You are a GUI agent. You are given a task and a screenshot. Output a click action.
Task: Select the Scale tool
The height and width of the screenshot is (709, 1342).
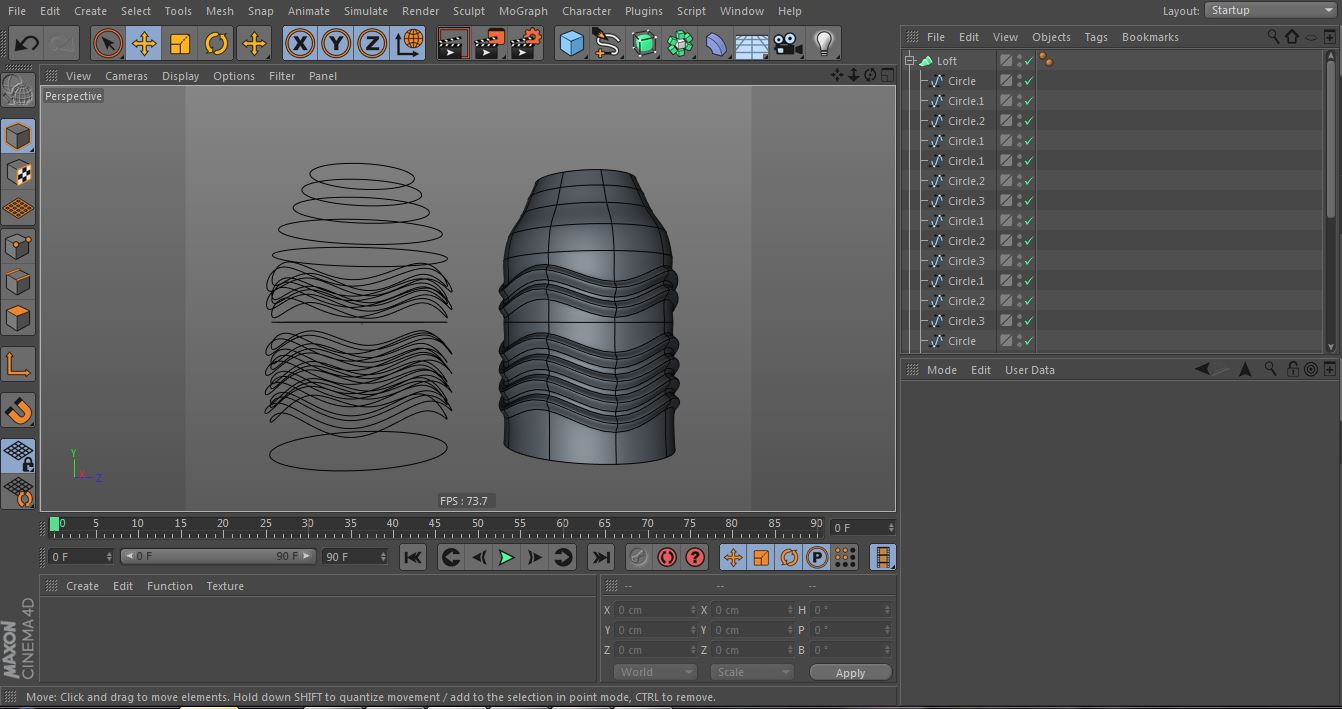[180, 43]
